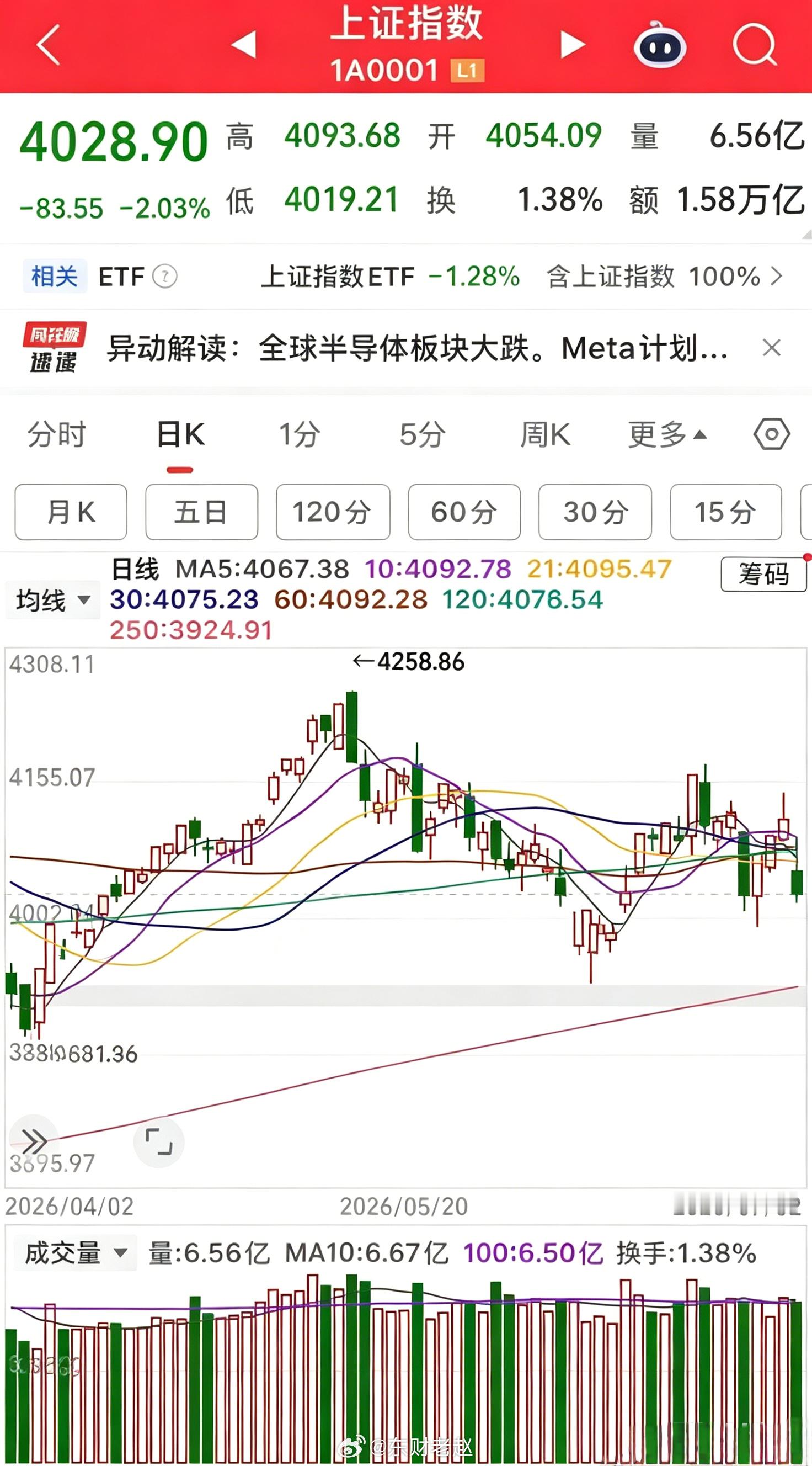Select the 30分 period button
The image size is (812, 1466).
point(595,512)
